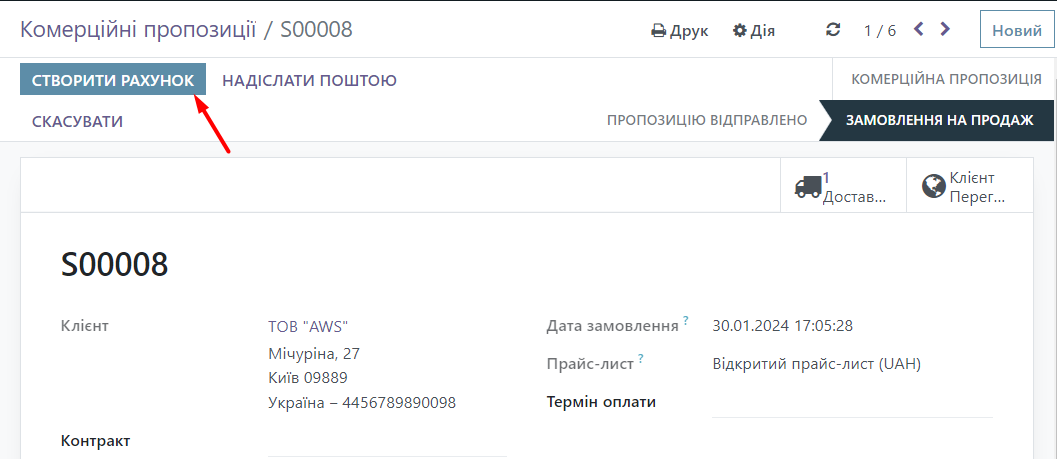Go to next record with right chevron

(x=945, y=29)
